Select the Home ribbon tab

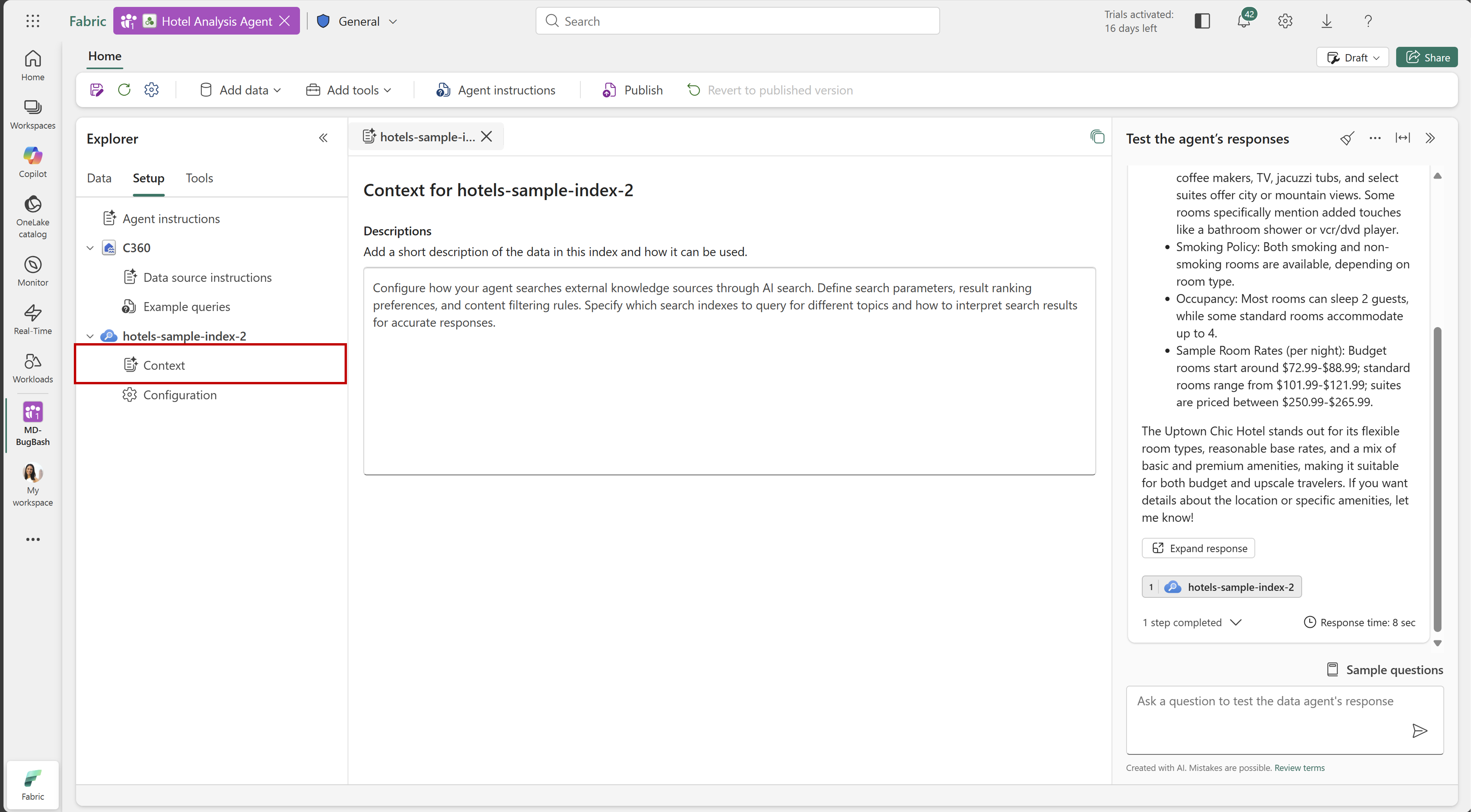coord(105,56)
